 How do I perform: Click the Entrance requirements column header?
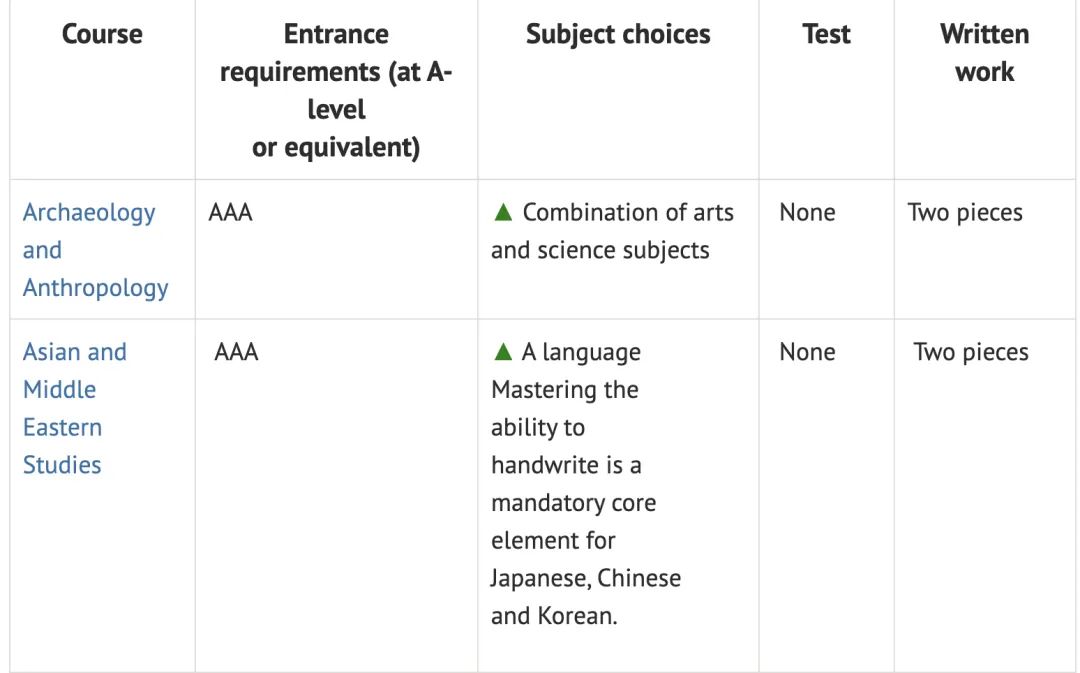pyautogui.click(x=336, y=90)
